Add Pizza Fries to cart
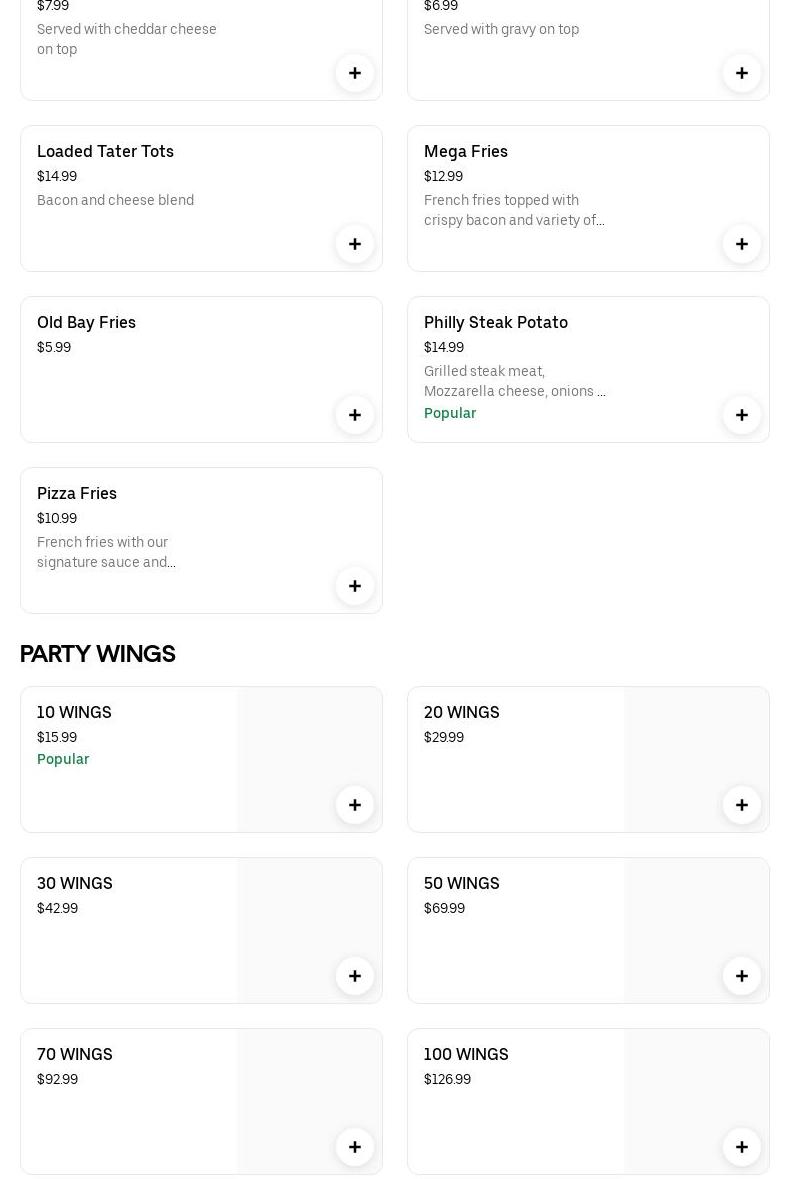 (354, 586)
